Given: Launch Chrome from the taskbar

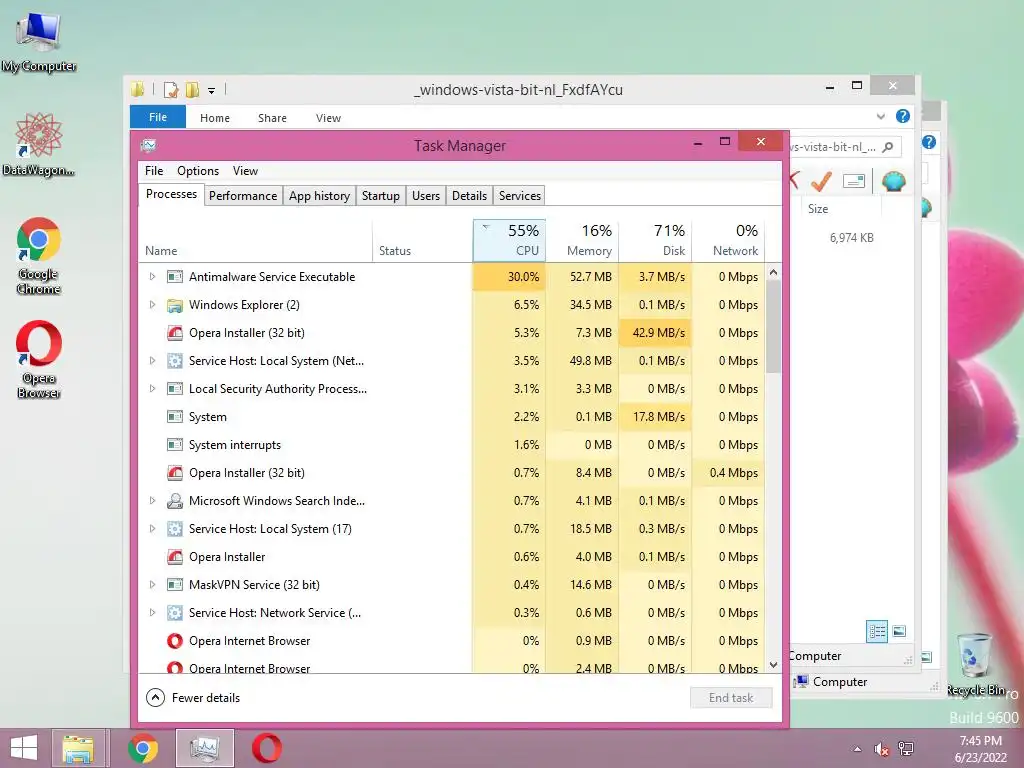Looking at the screenshot, I should pyautogui.click(x=143, y=748).
